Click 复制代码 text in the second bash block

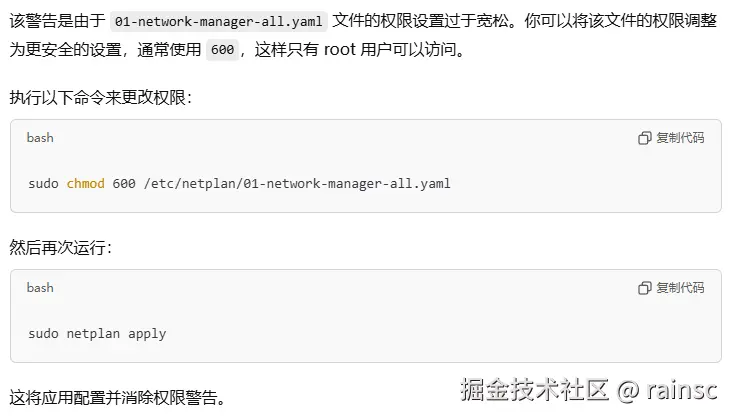tap(680, 288)
